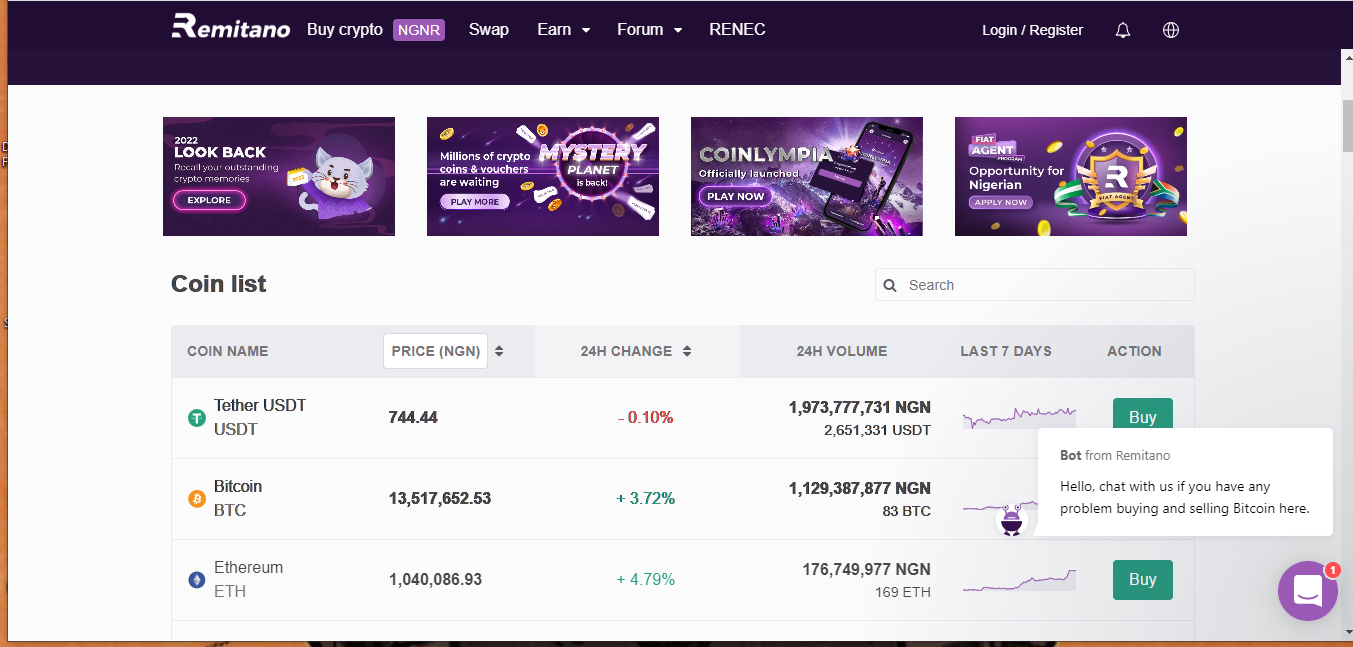Click the 24H VOLUME column header
The image size is (1353, 647).
click(x=842, y=351)
